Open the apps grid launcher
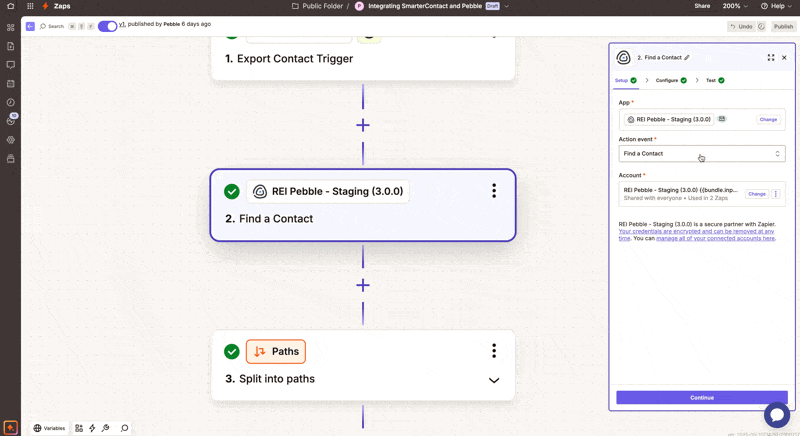The image size is (800, 436). (x=30, y=6)
